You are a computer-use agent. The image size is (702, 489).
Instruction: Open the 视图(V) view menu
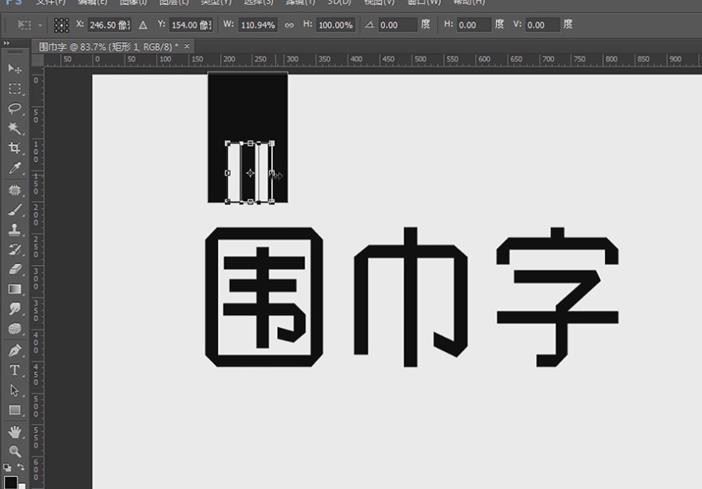click(x=379, y=2)
